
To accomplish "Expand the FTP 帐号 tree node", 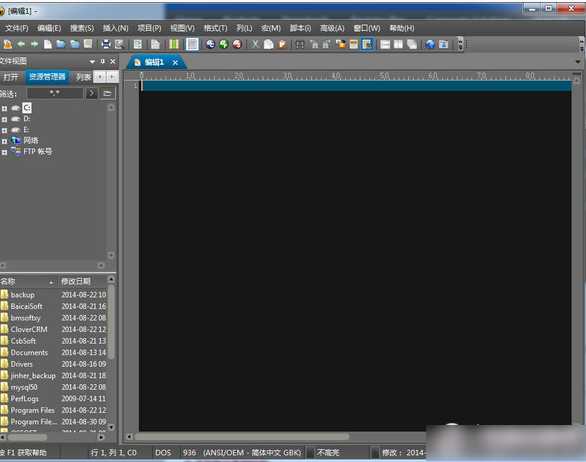I will point(4,152).
